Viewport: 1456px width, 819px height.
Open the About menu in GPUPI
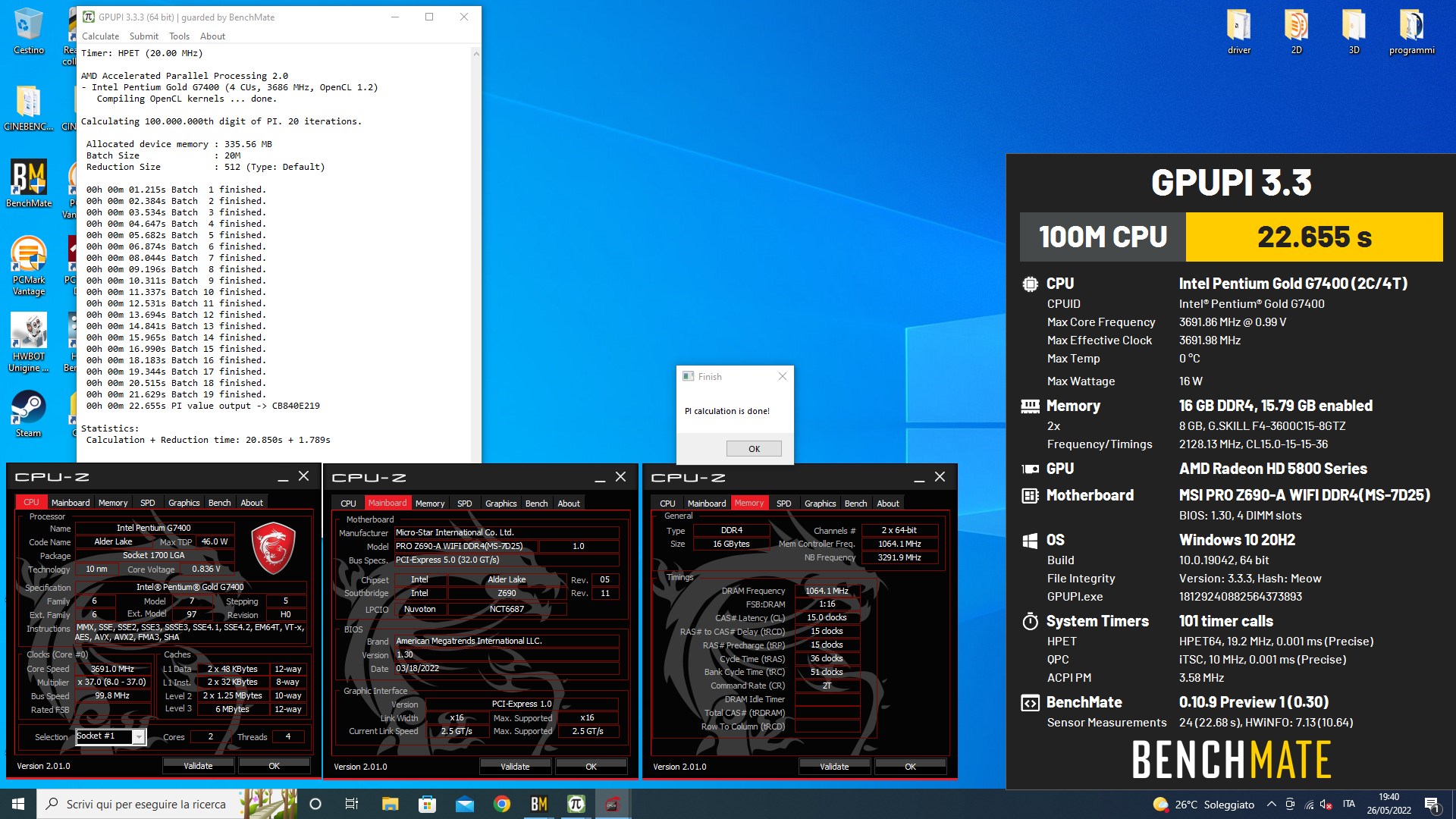(212, 36)
